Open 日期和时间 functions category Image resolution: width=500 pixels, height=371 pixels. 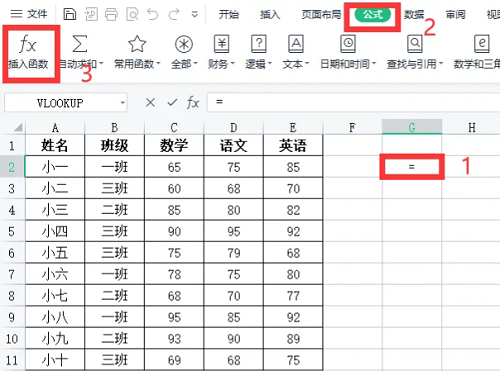pyautogui.click(x=348, y=53)
